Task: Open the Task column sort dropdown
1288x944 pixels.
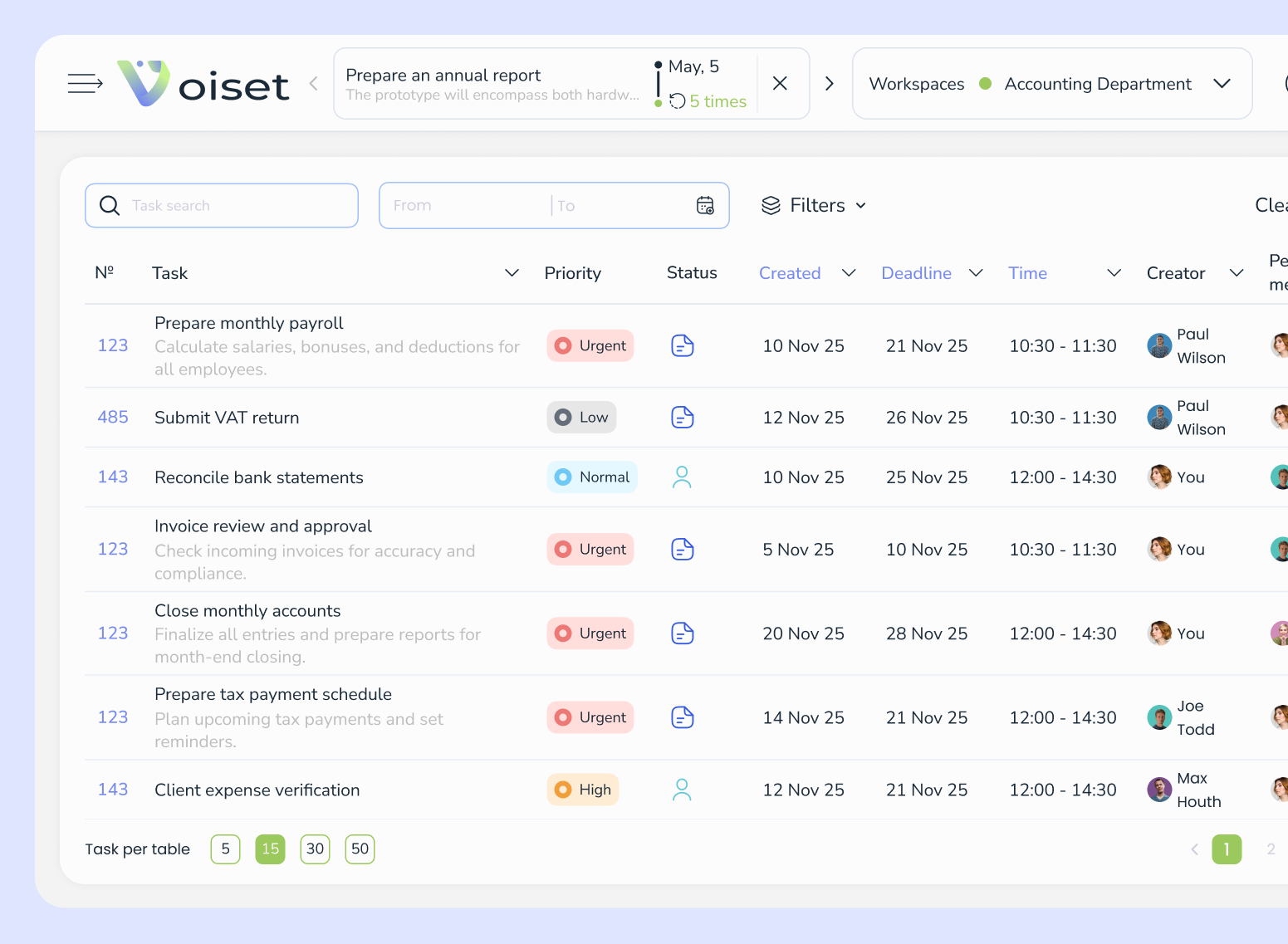Action: tap(512, 272)
